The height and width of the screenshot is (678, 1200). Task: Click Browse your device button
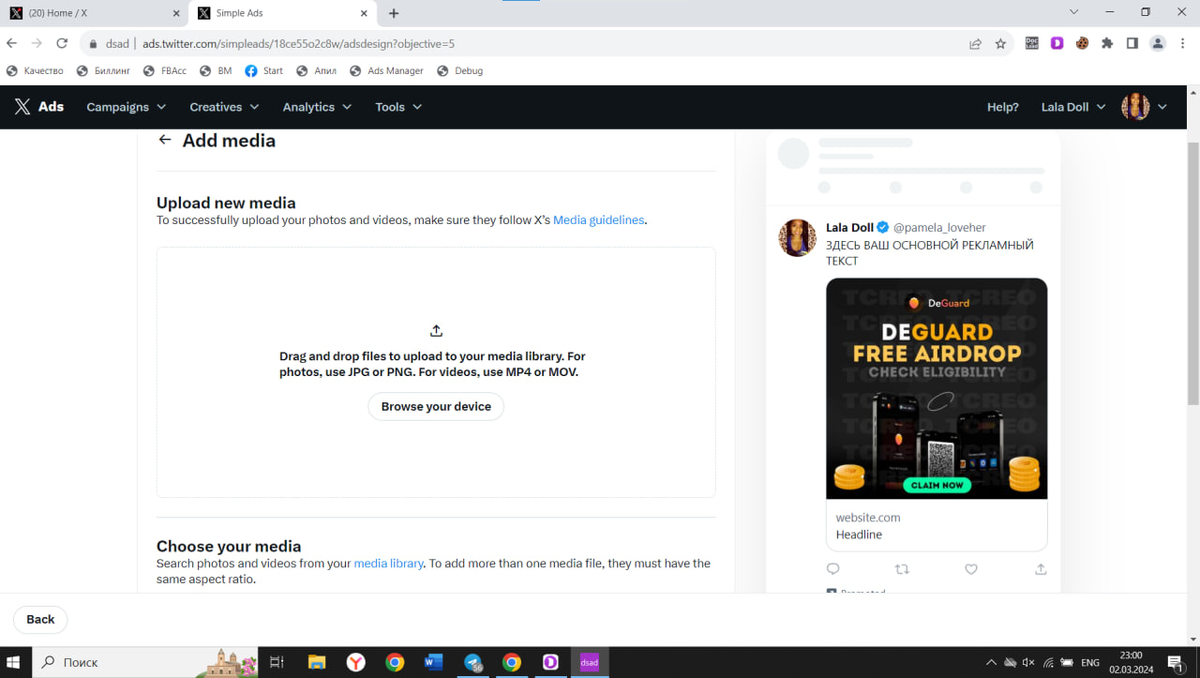(x=436, y=406)
